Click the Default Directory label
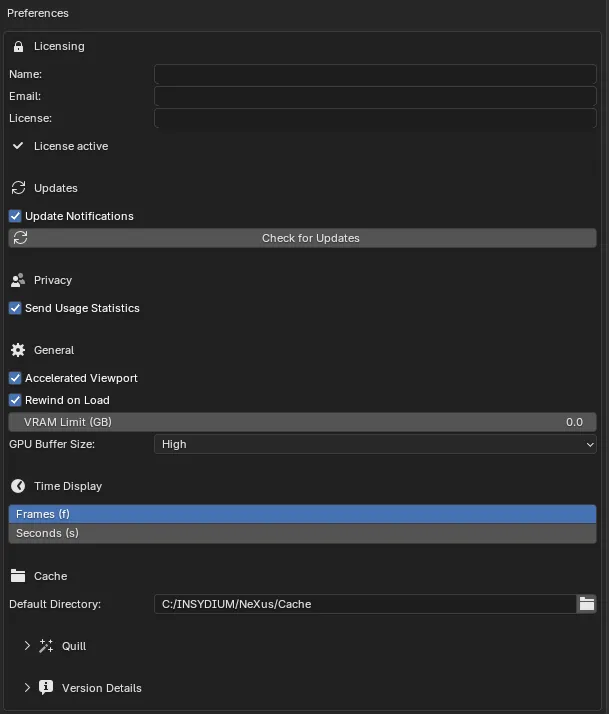This screenshot has height=714, width=609. [x=55, y=604]
